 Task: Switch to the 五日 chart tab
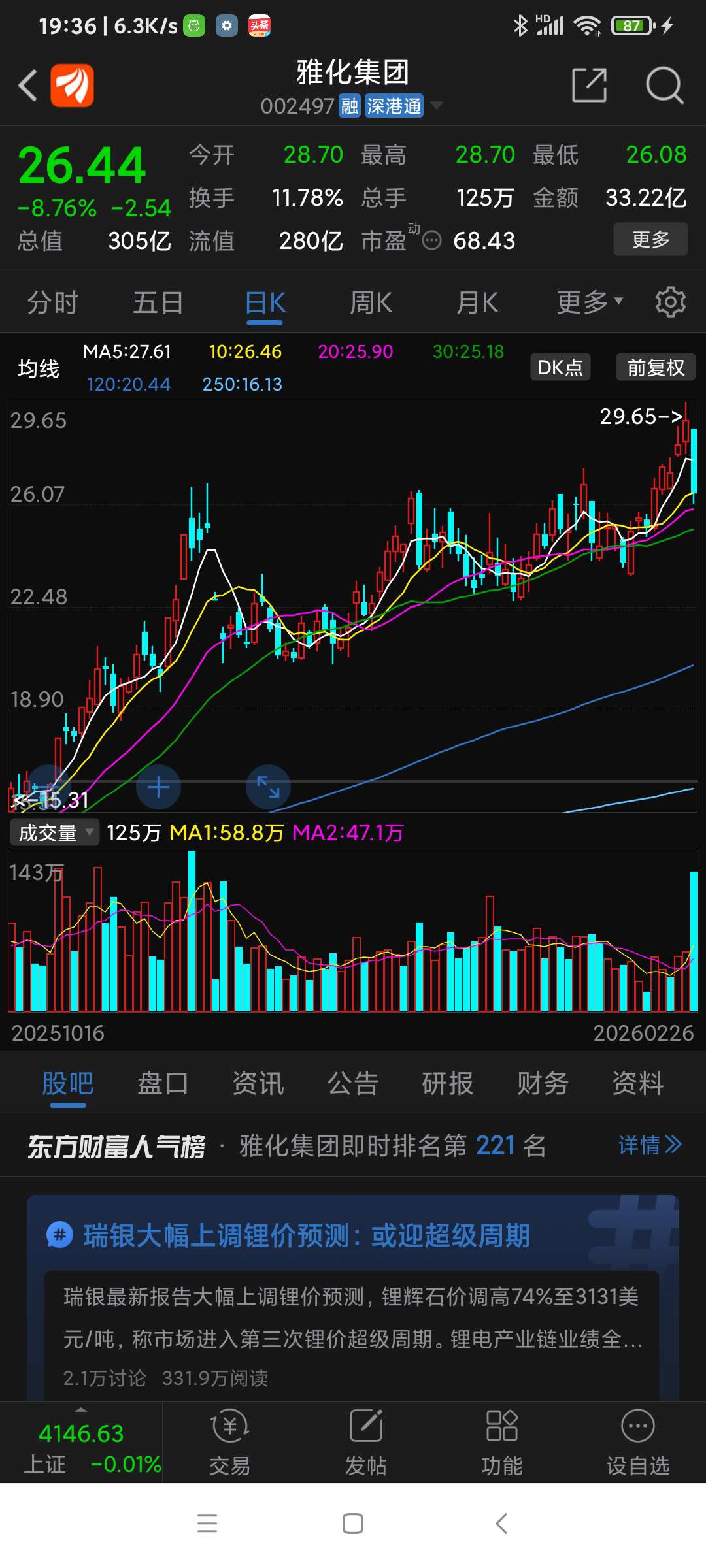[158, 302]
